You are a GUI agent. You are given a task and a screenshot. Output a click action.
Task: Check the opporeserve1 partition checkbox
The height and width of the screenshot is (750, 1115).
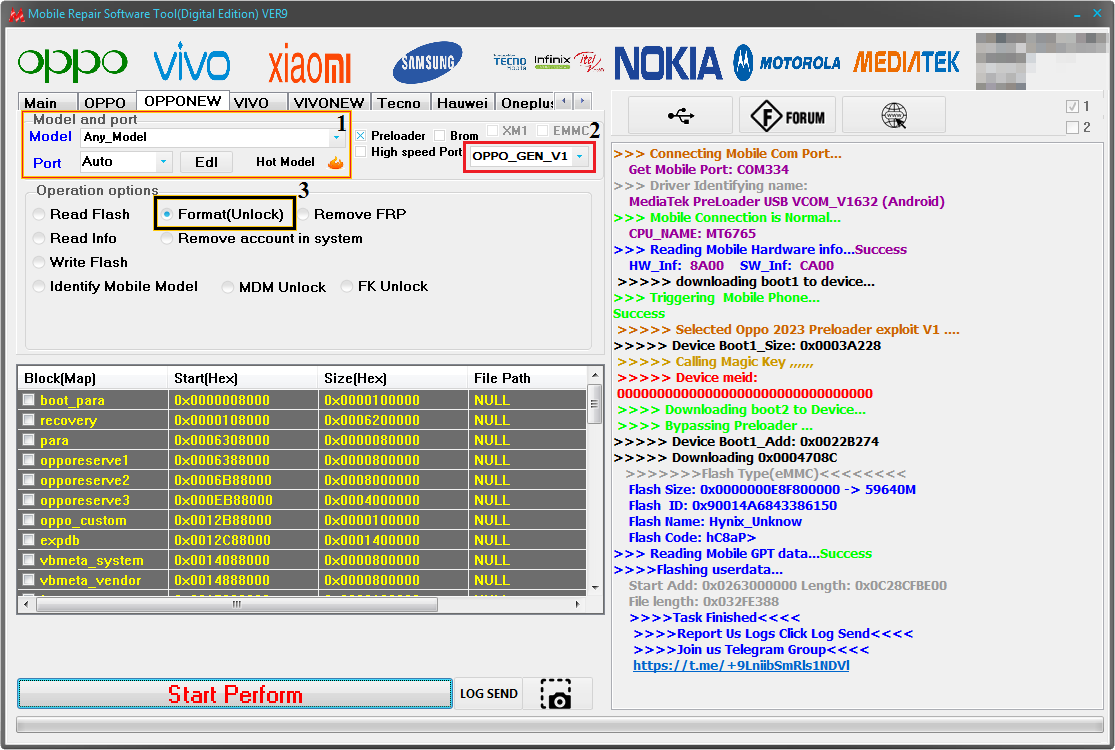[x=28, y=459]
